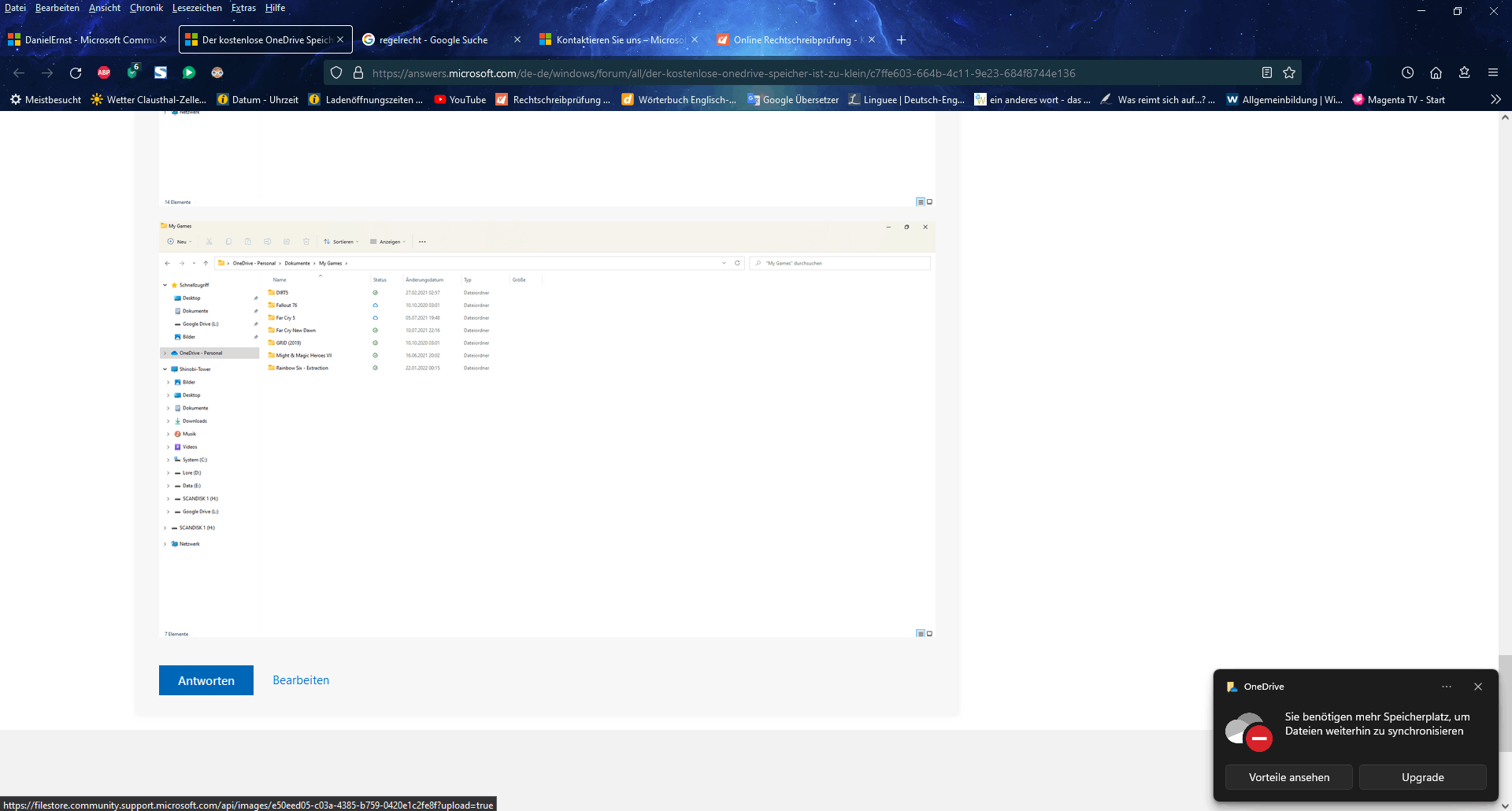
Task: Open the Chronik menu
Action: pyautogui.click(x=146, y=8)
